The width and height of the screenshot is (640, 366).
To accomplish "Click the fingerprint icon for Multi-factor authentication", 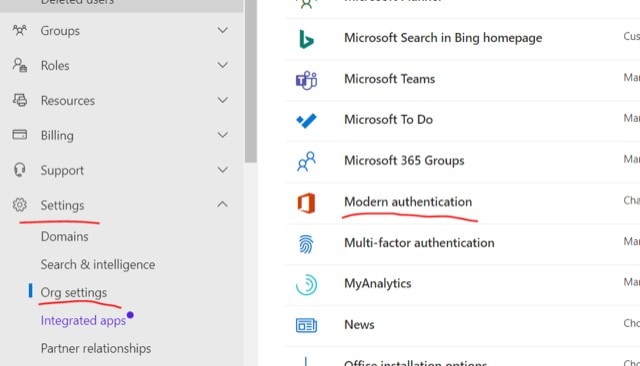I will point(306,244).
